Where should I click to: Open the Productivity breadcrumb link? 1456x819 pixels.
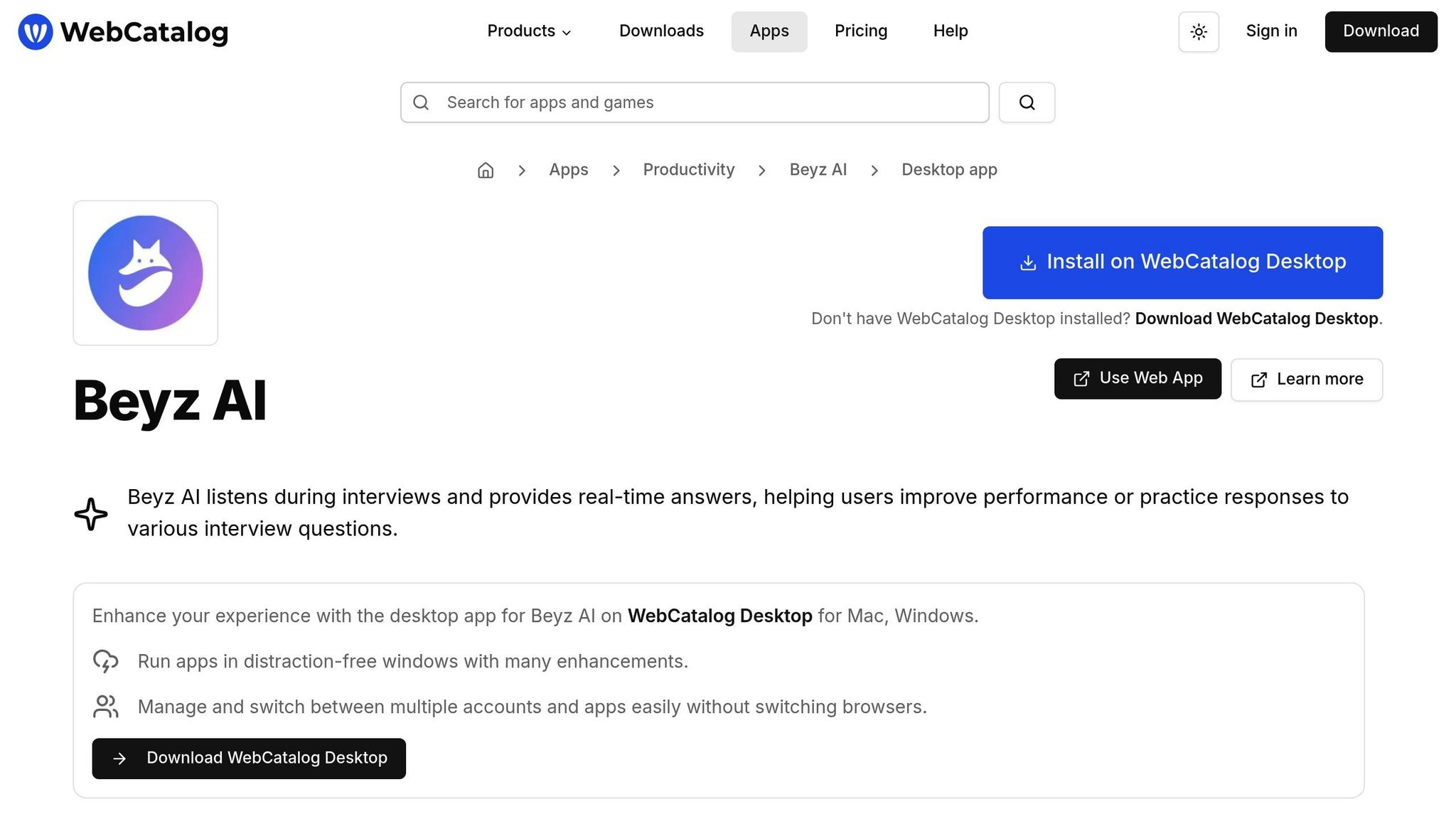click(x=689, y=170)
